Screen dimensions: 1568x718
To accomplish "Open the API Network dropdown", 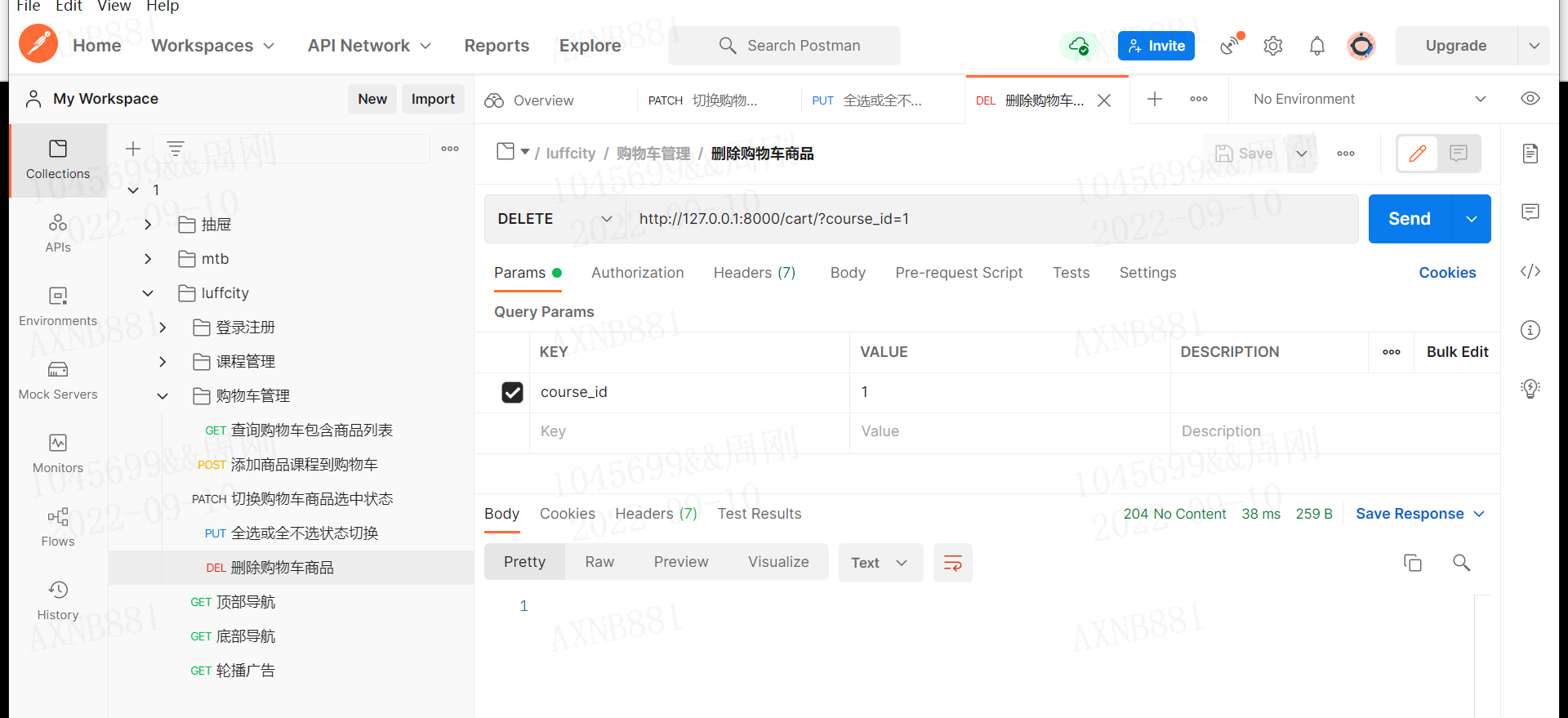I will (x=369, y=46).
